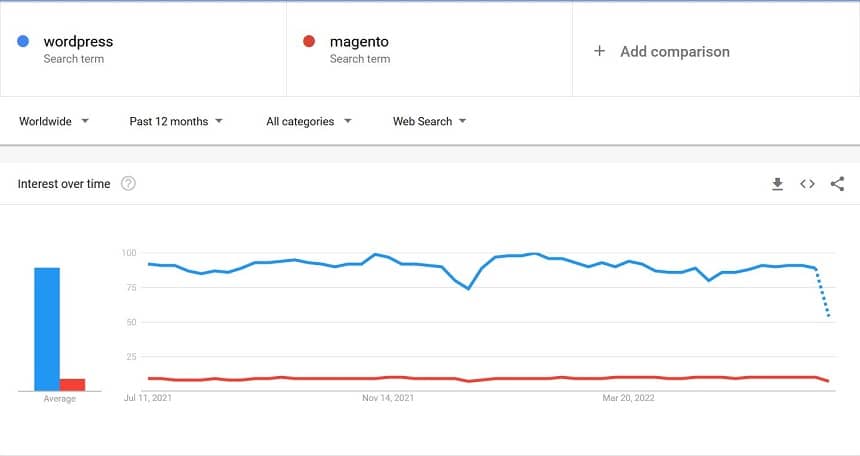Click the dotted end of the wordpress line

(x=823, y=293)
